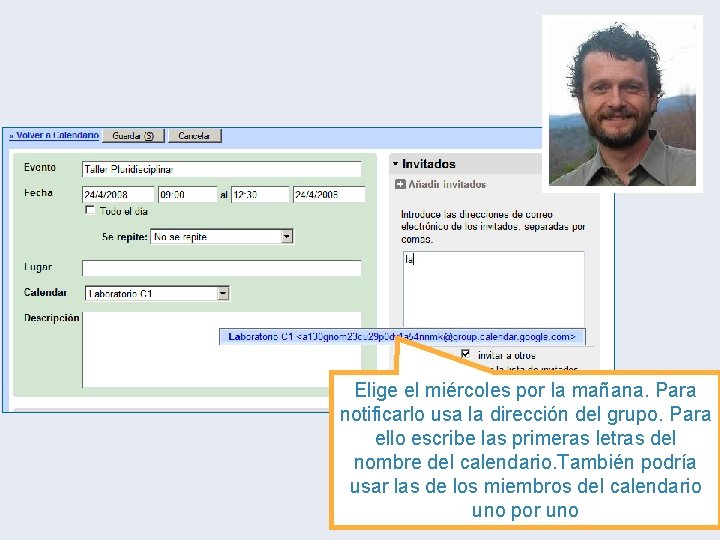Click the Cancelar button

(x=195, y=136)
